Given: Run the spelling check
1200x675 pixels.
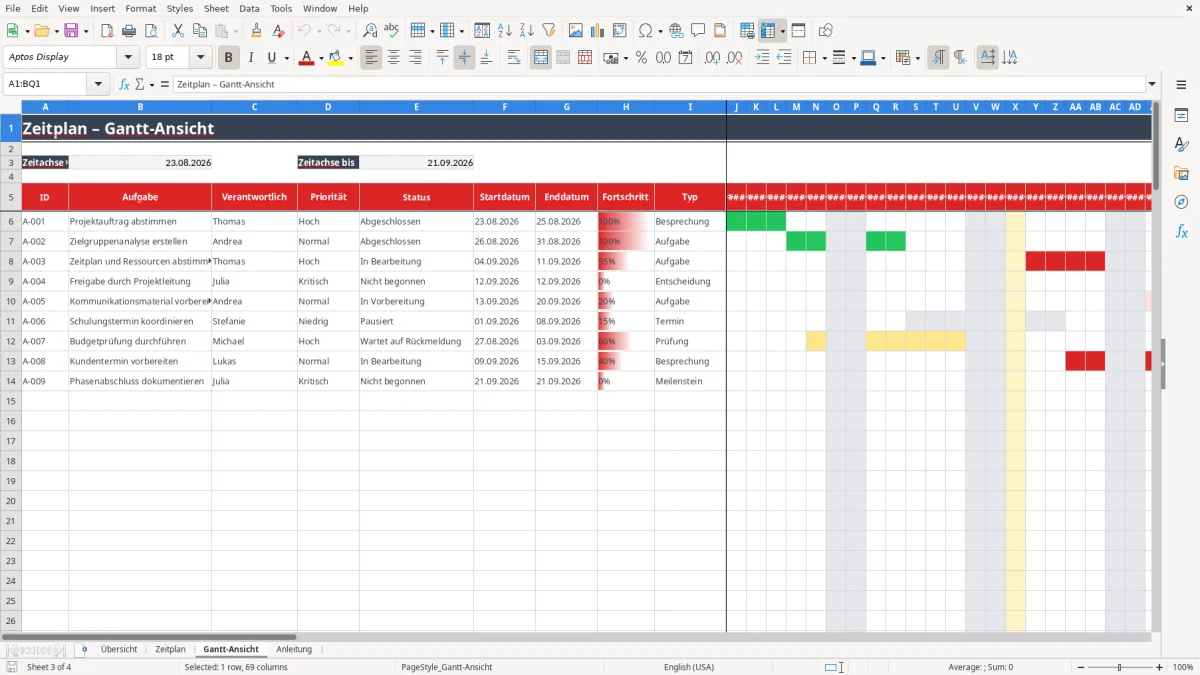Looking at the screenshot, I should (392, 31).
